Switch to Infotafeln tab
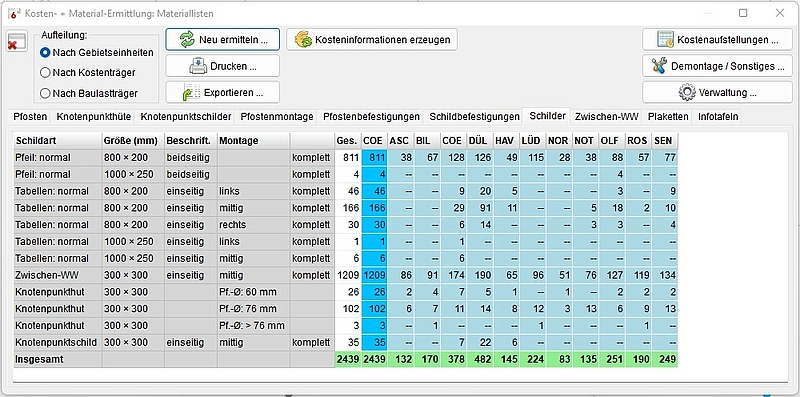800x397 pixels. coord(718,117)
